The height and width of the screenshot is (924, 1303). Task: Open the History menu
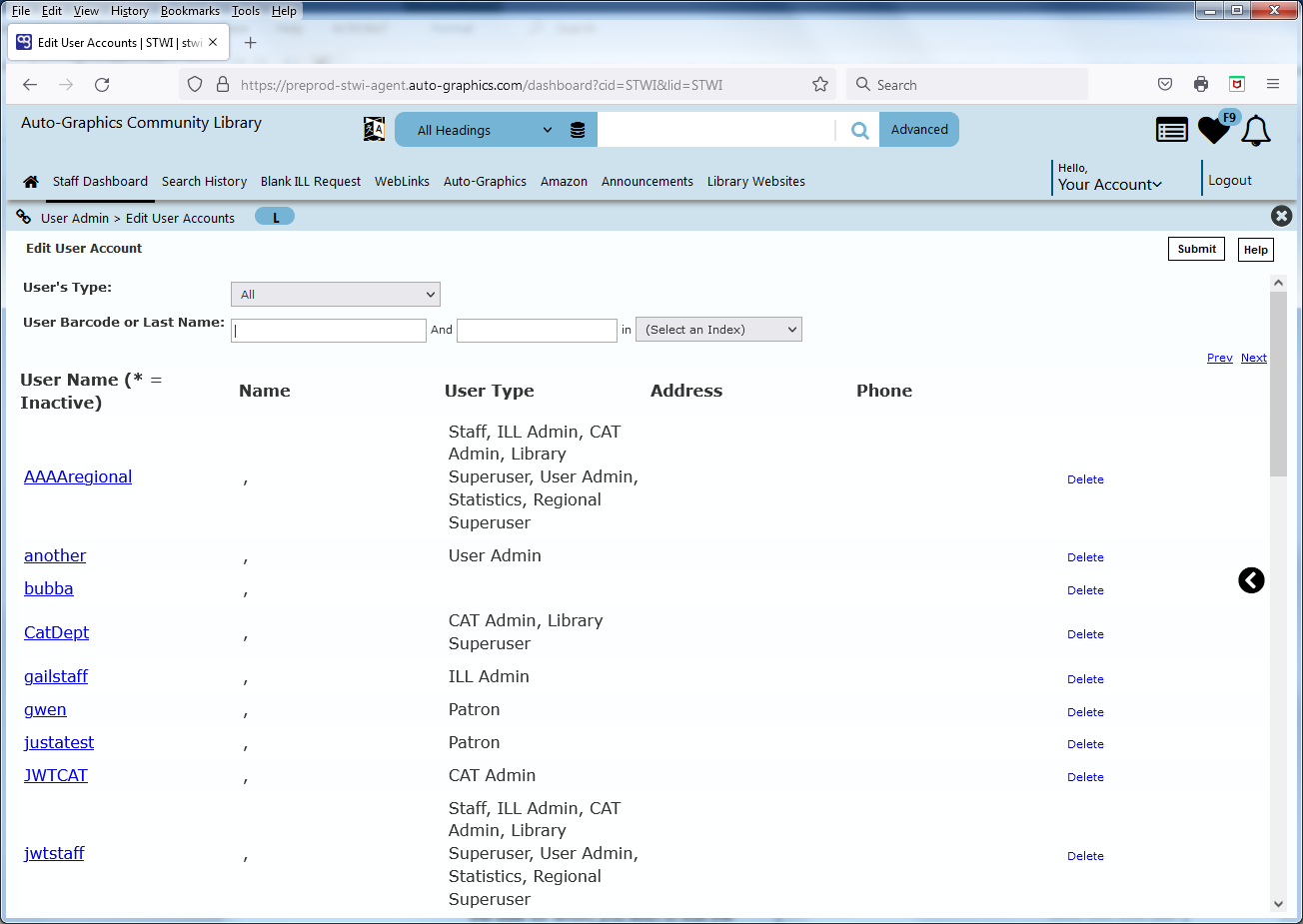pyautogui.click(x=130, y=11)
